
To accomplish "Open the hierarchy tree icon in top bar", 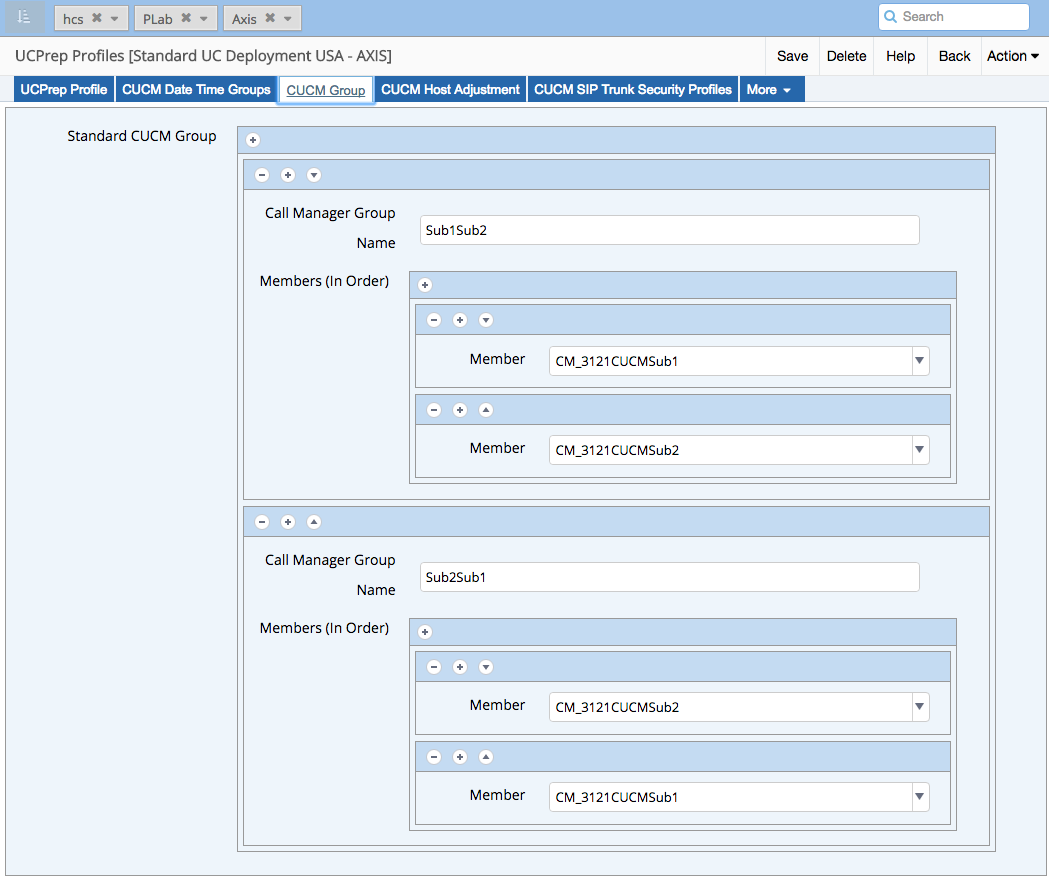I will coord(25,17).
